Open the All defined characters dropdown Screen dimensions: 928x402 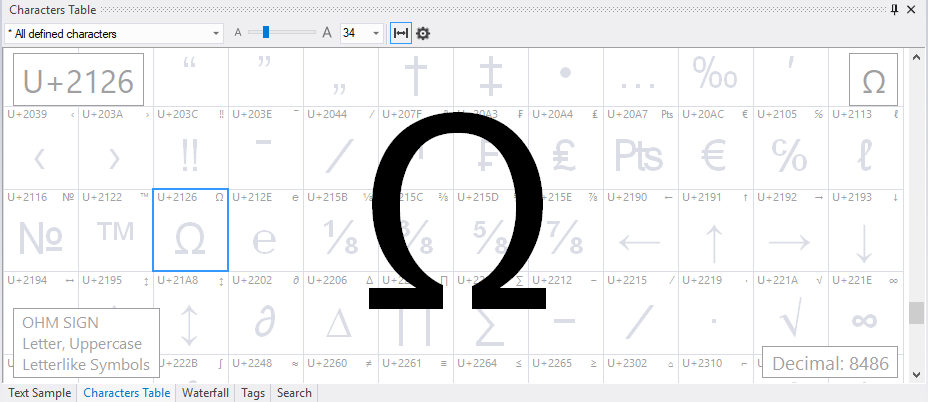pos(114,34)
